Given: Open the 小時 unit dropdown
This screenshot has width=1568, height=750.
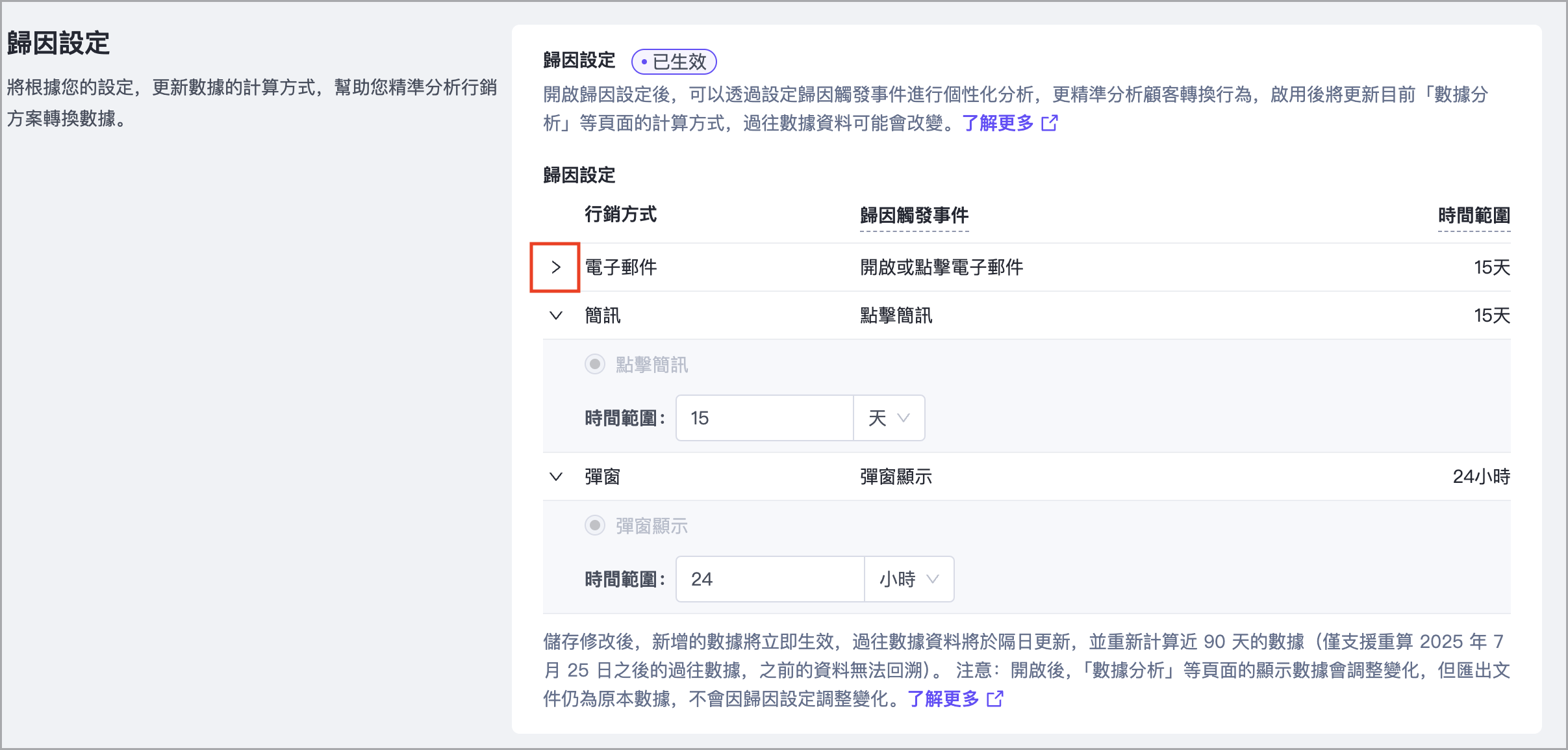Looking at the screenshot, I should [x=909, y=579].
